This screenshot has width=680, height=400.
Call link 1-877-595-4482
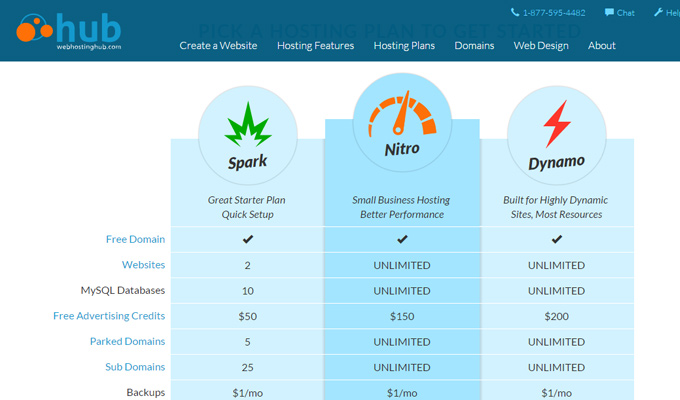point(554,13)
